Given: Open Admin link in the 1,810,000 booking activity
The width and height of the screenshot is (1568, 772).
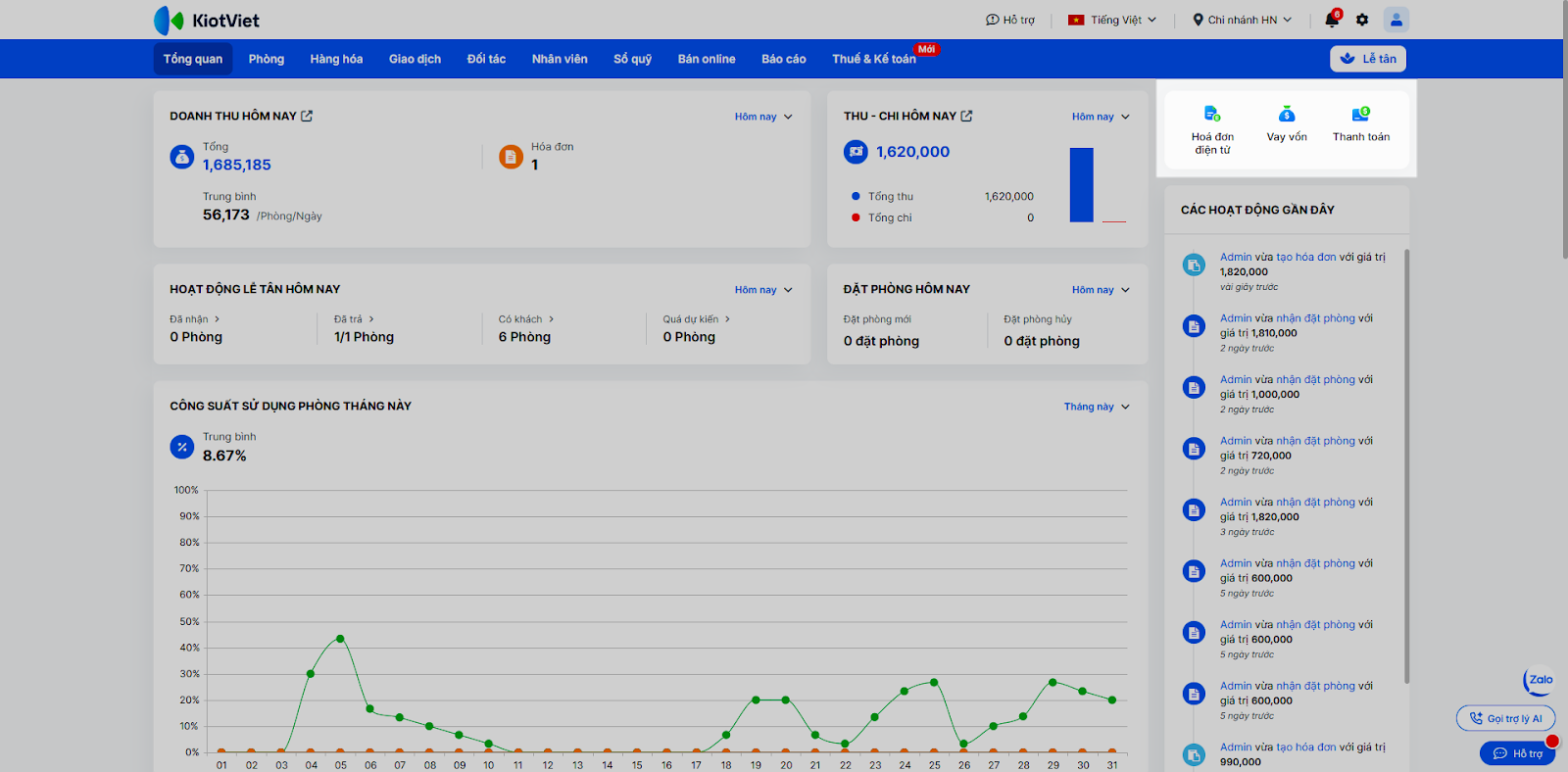Looking at the screenshot, I should (1236, 318).
